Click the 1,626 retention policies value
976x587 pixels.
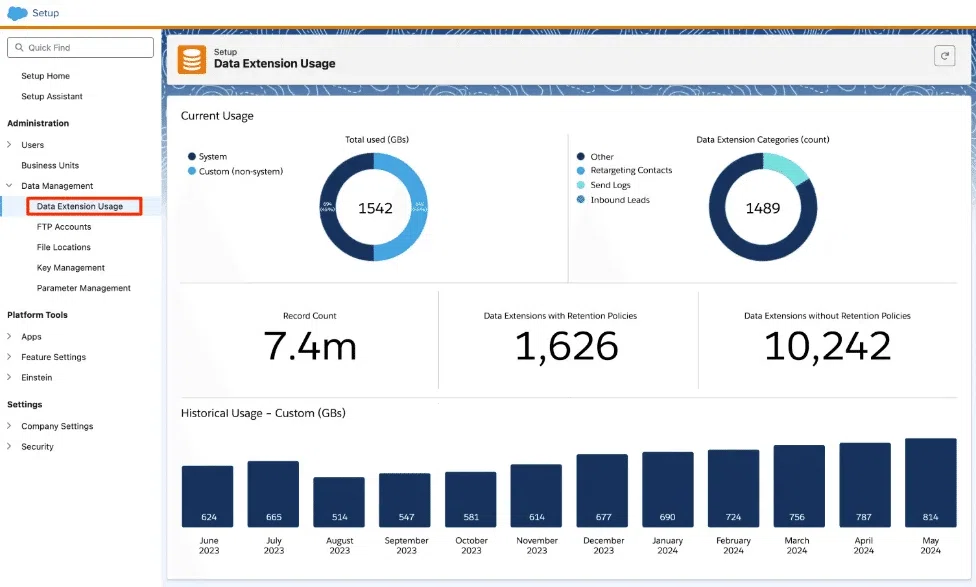click(566, 346)
